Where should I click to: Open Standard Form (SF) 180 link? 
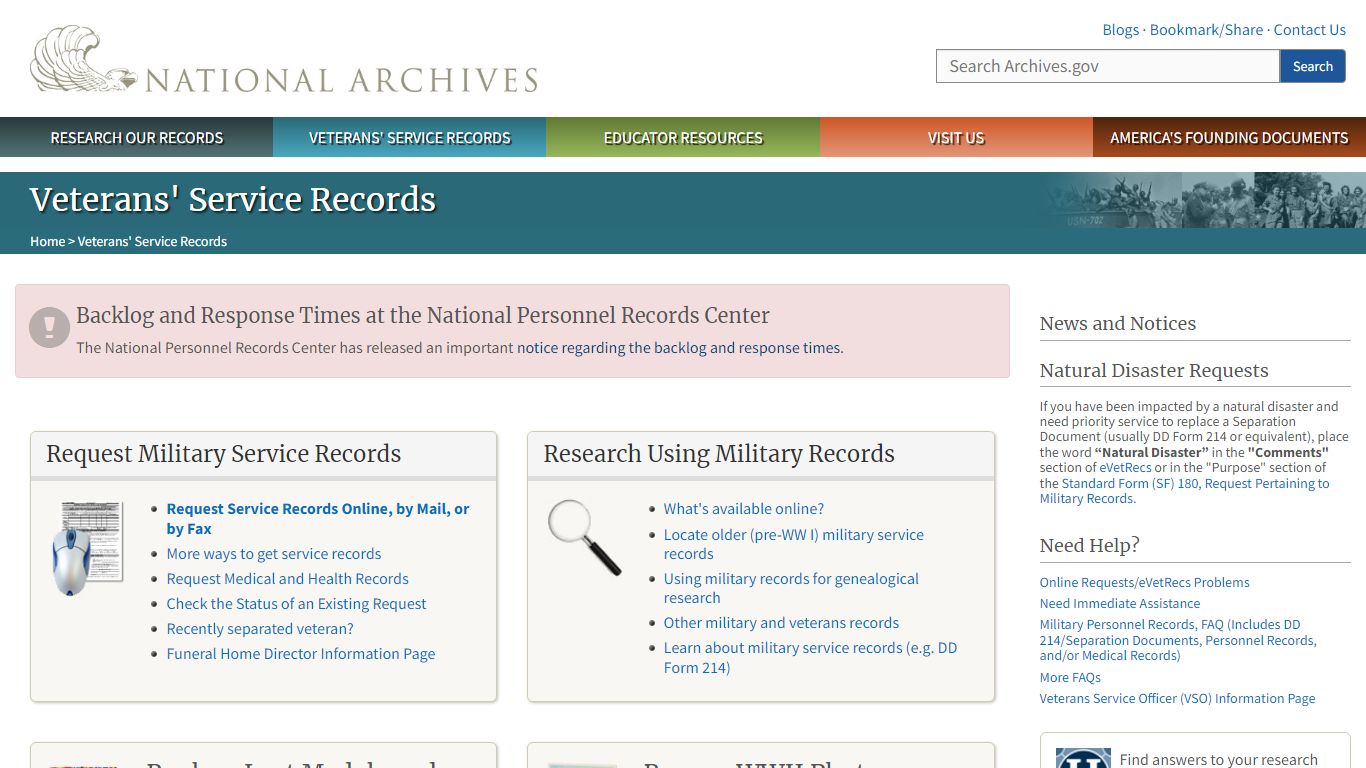point(1185,491)
